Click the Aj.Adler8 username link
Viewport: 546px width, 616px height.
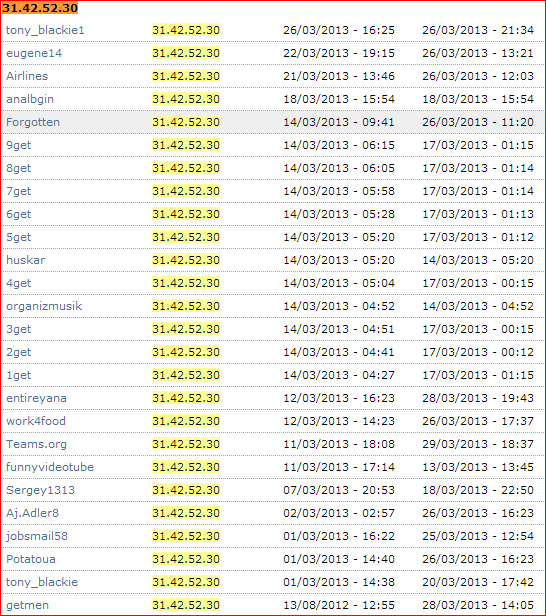[x=32, y=513]
